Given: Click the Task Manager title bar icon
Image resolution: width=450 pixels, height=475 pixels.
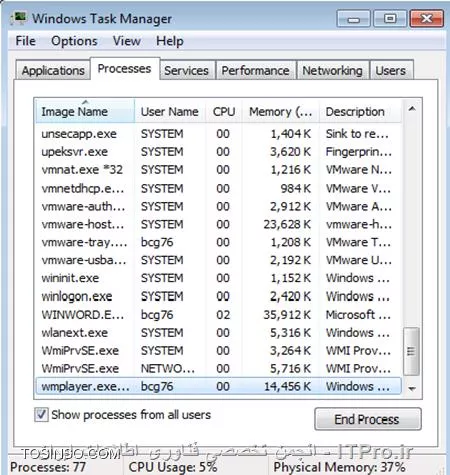Looking at the screenshot, I should click(18, 18).
